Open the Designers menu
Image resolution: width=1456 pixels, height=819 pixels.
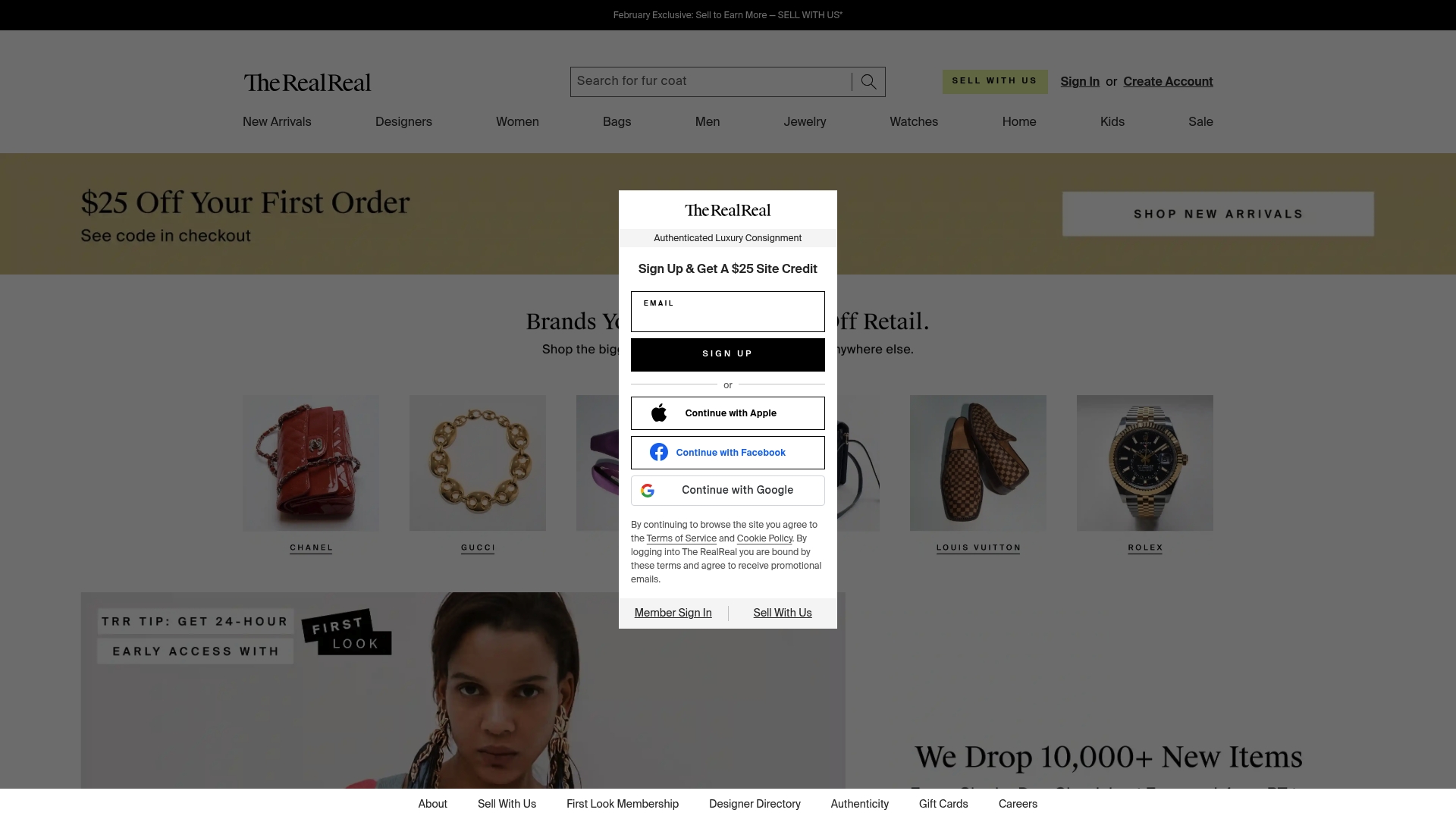tap(403, 121)
